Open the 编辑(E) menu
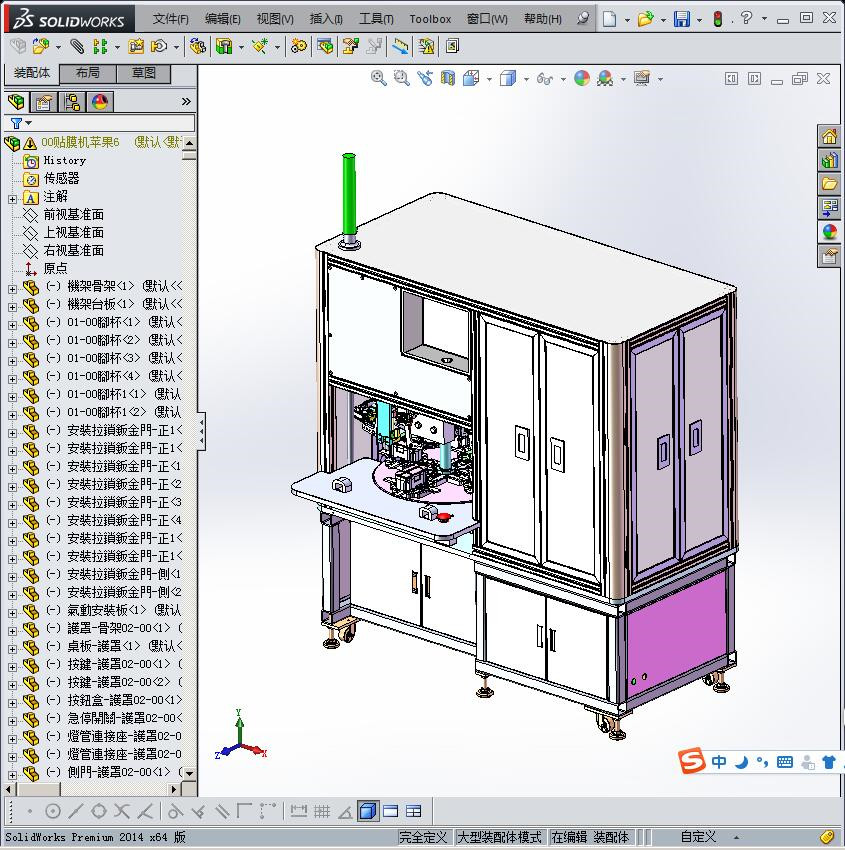The width and height of the screenshot is (845, 850). (222, 19)
